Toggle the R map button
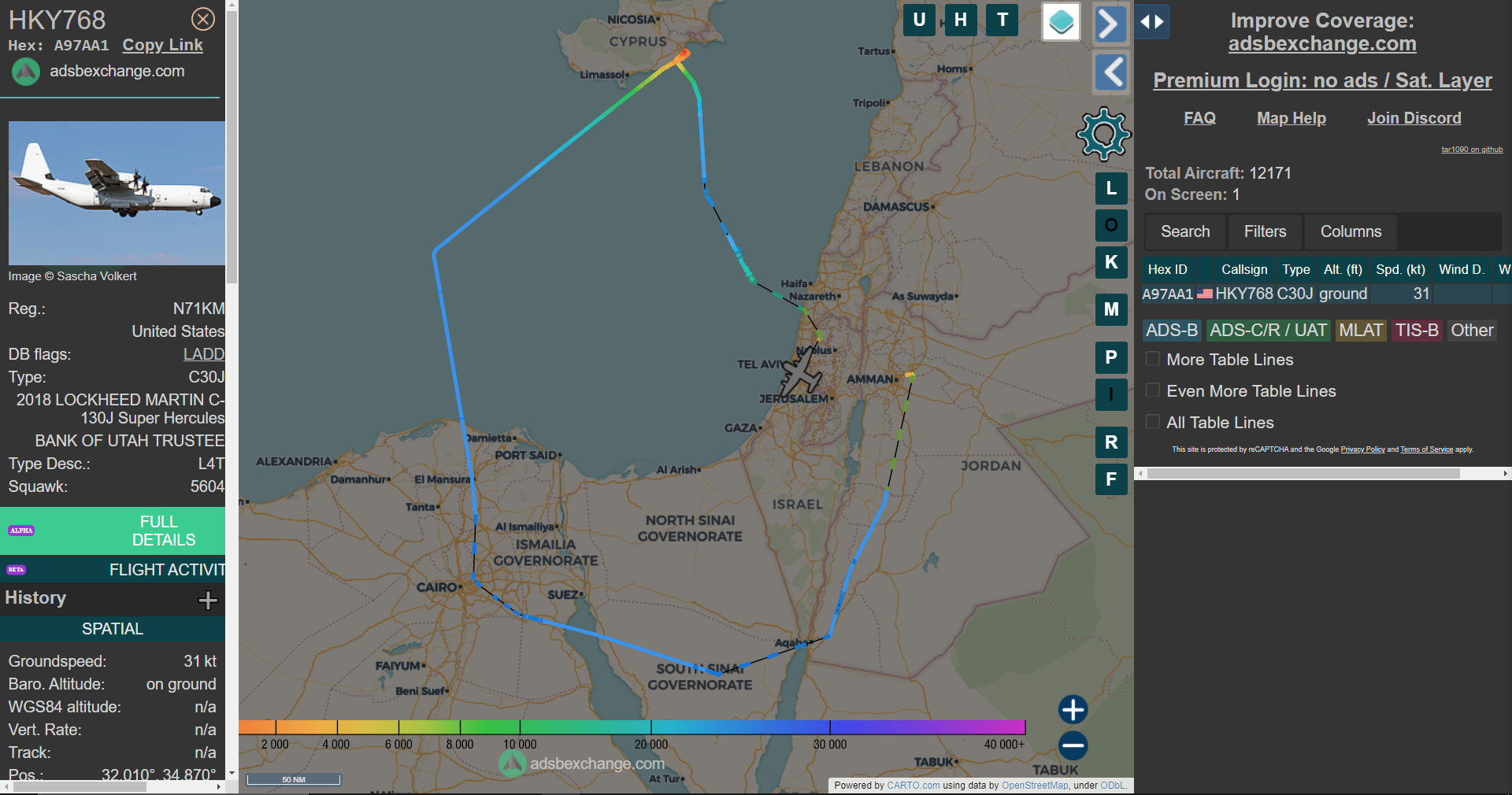This screenshot has height=795, width=1512. (x=1111, y=442)
